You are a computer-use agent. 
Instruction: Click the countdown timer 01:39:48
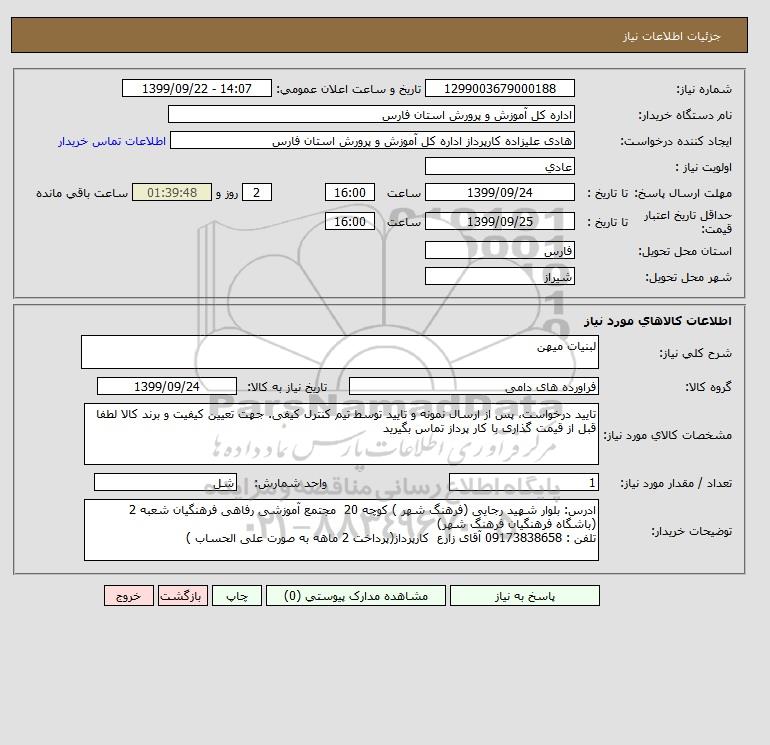[x=172, y=193]
